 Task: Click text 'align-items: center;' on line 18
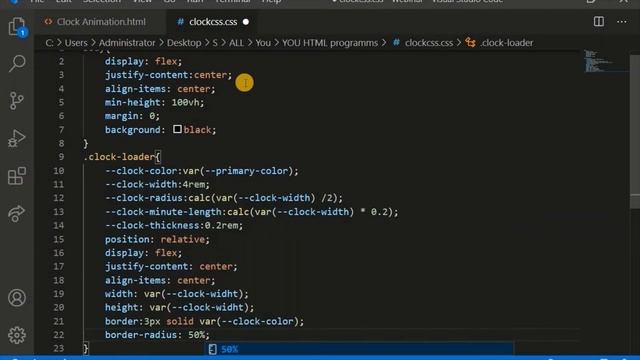(160, 280)
